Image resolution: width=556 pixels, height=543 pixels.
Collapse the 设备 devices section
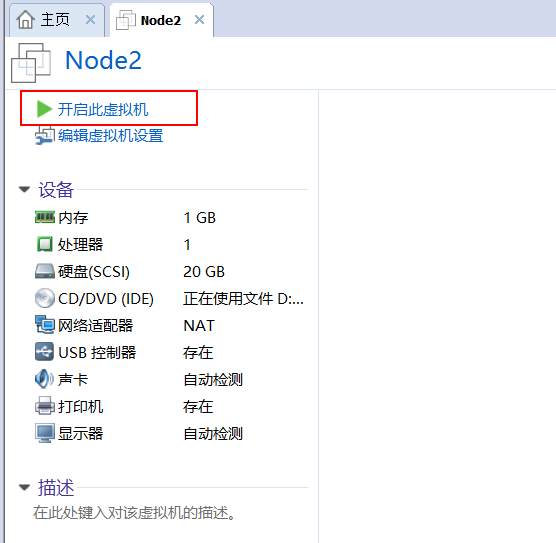(24, 190)
